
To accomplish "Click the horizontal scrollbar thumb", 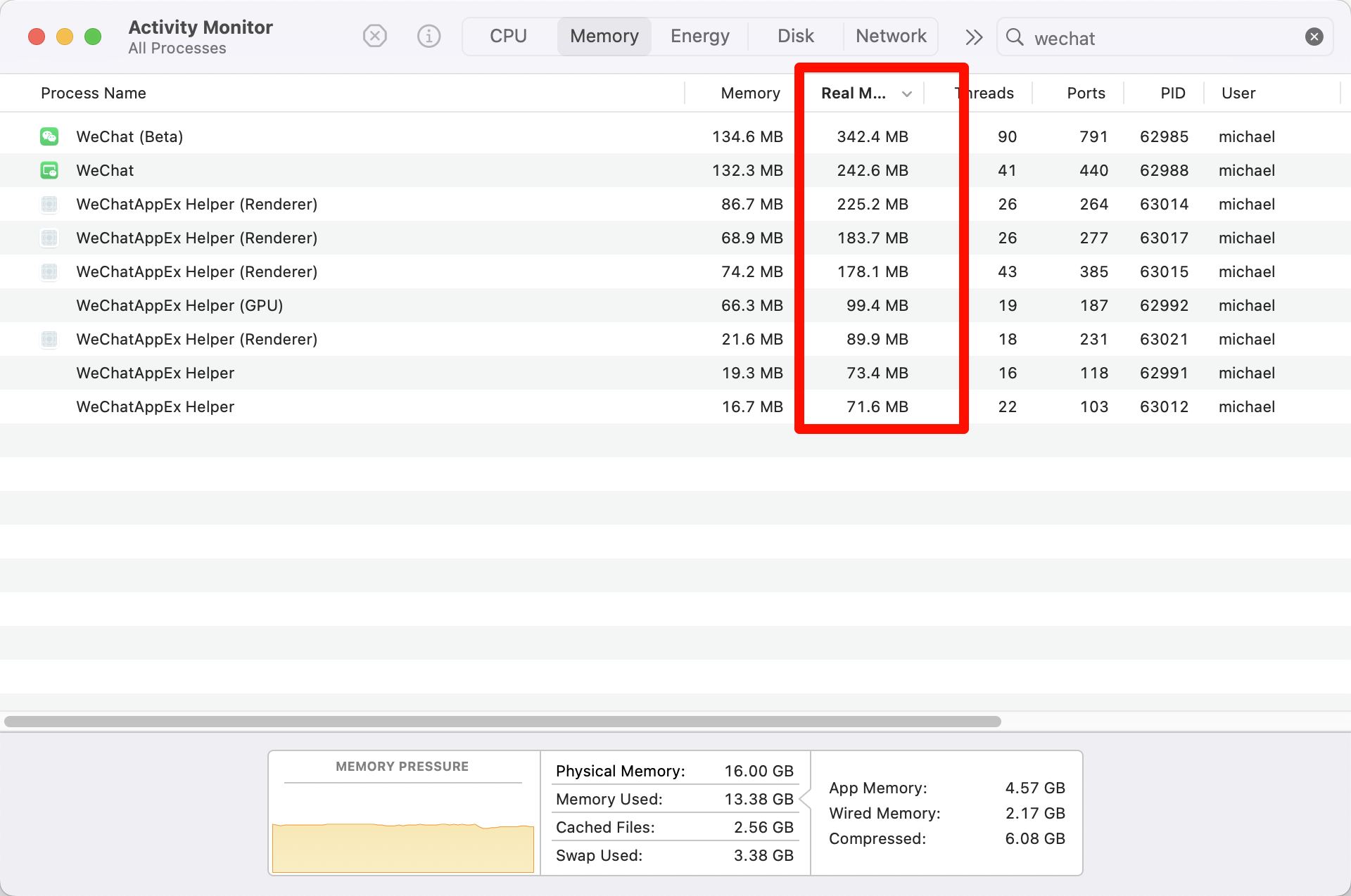I will pos(502,721).
